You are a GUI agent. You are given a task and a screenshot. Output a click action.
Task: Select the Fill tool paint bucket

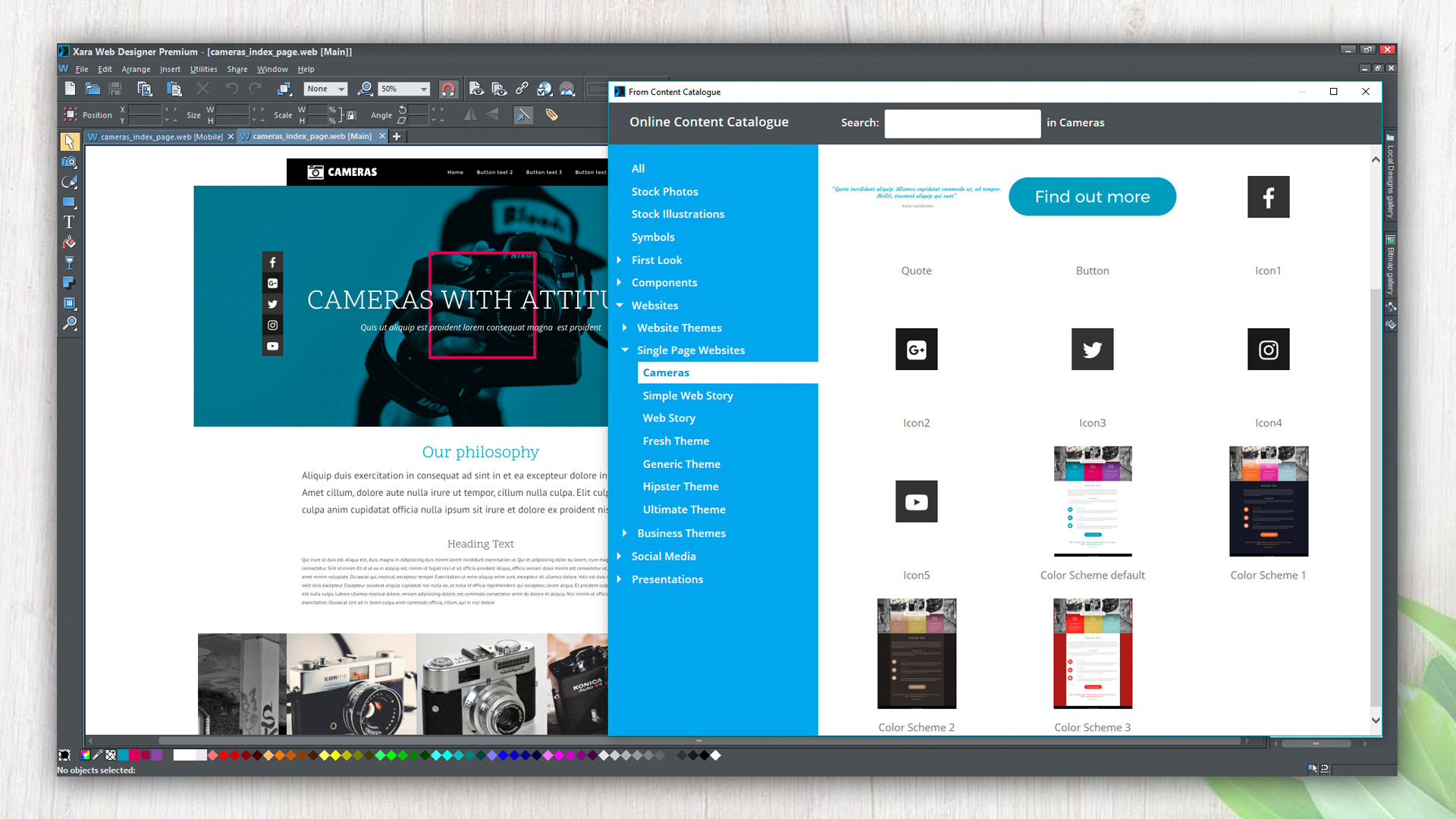(69, 242)
